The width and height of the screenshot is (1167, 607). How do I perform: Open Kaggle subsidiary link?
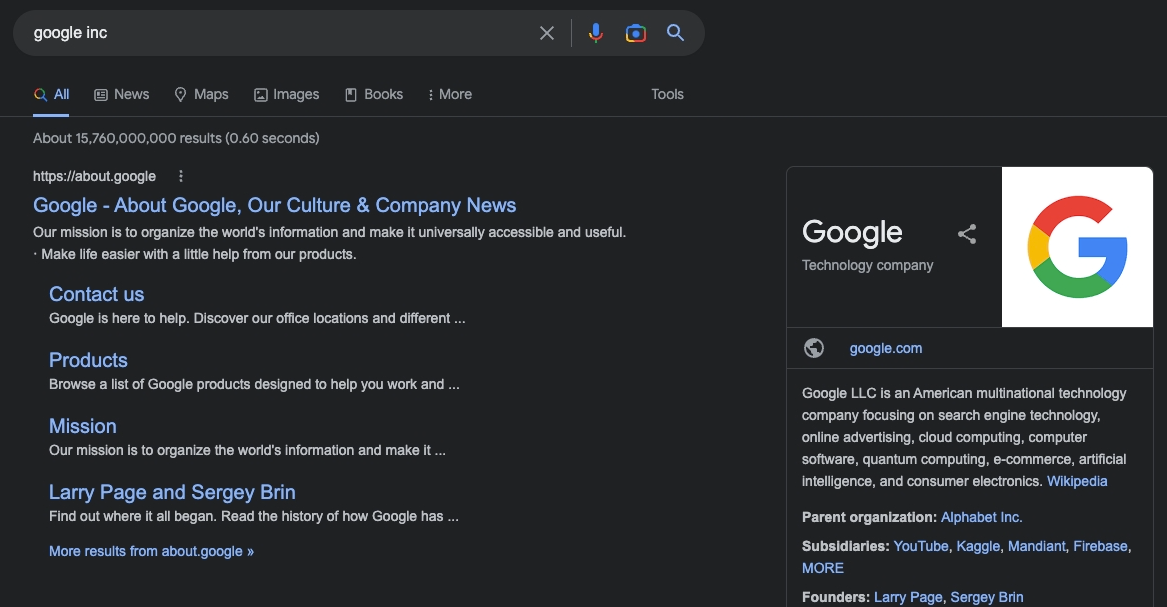click(x=978, y=546)
